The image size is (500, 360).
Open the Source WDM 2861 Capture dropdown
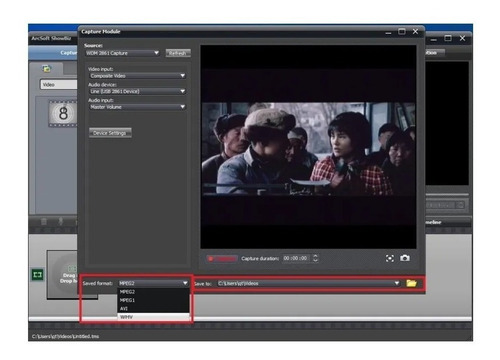tap(122, 53)
